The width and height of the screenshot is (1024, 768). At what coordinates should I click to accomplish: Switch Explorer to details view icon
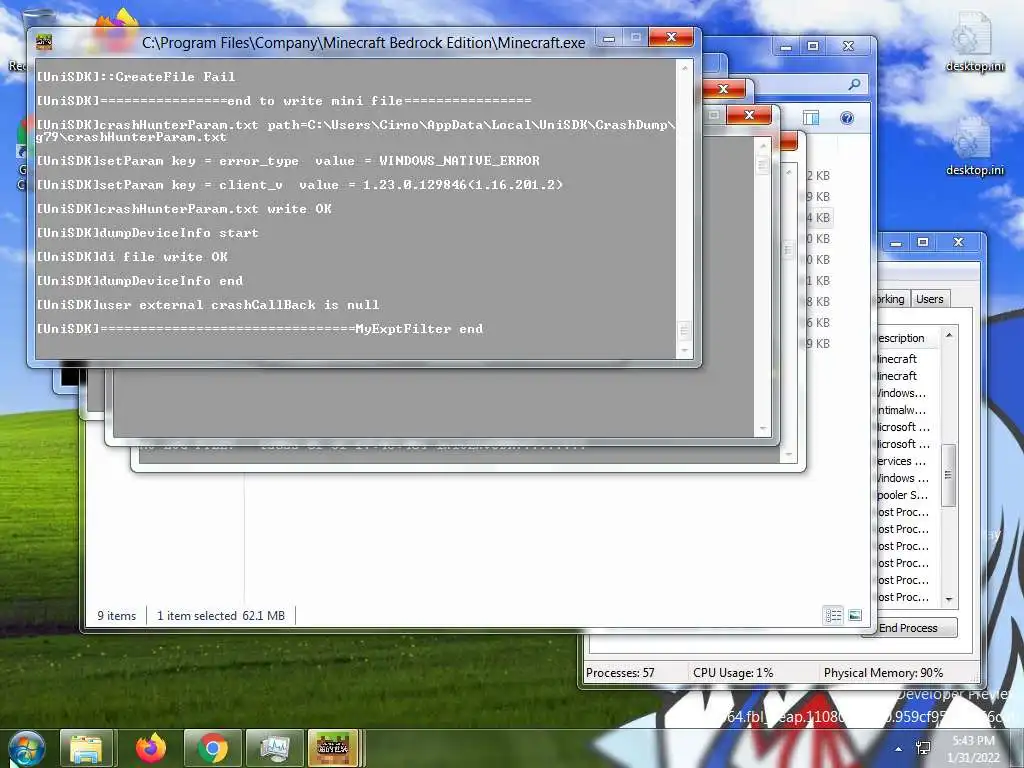point(833,615)
